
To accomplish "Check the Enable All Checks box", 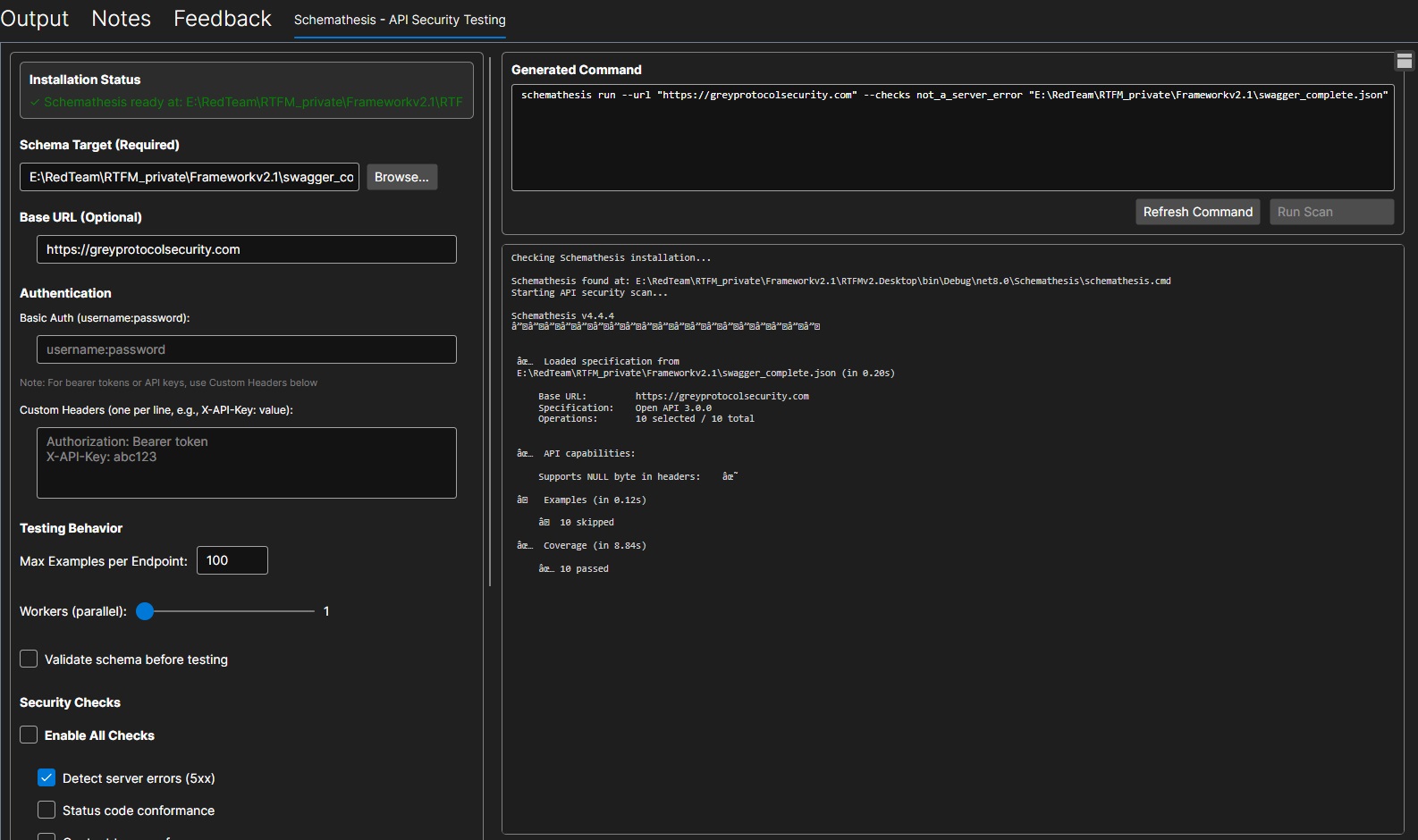I will [29, 735].
